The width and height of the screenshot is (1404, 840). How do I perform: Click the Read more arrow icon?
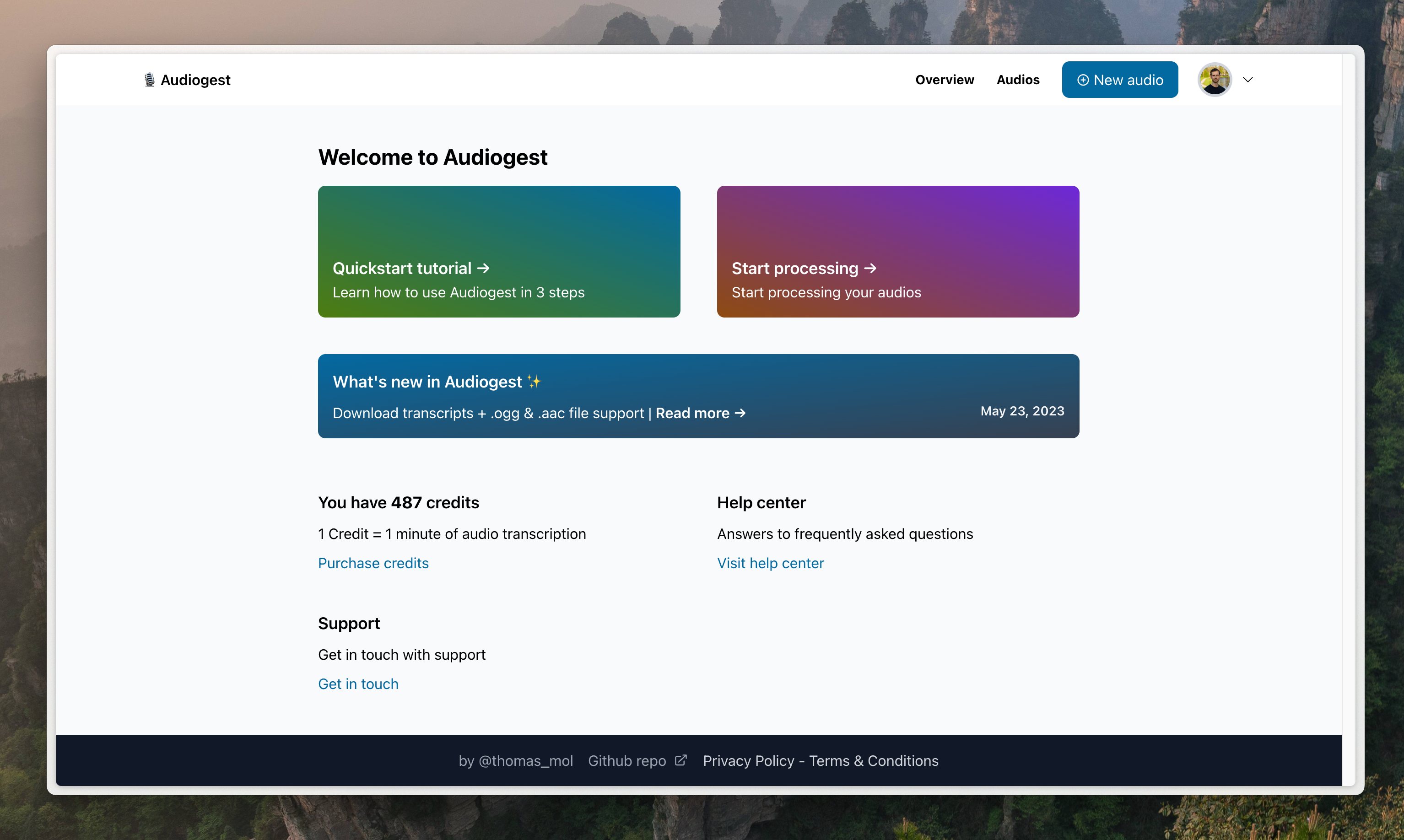[x=740, y=413]
